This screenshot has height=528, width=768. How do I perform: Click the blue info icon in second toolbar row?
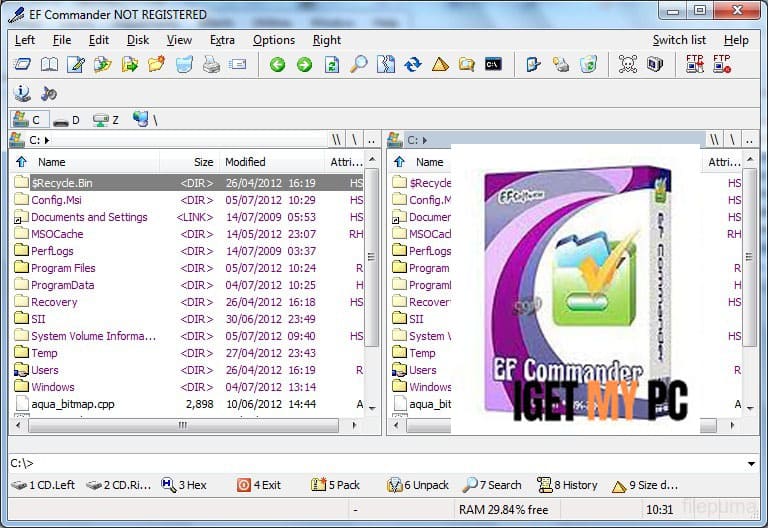[22, 93]
